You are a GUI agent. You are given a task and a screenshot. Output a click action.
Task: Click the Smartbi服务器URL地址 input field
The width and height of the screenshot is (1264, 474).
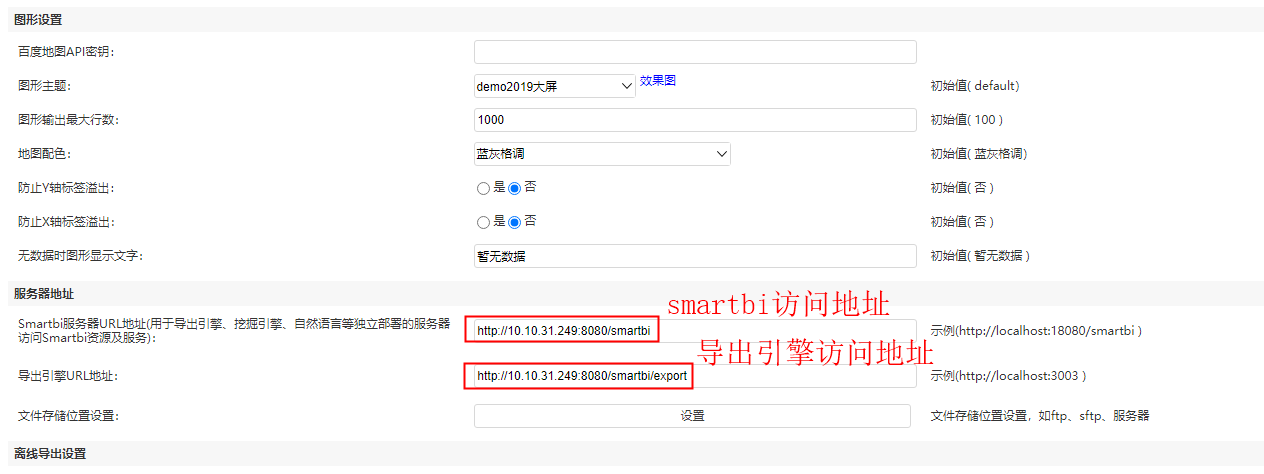click(695, 331)
